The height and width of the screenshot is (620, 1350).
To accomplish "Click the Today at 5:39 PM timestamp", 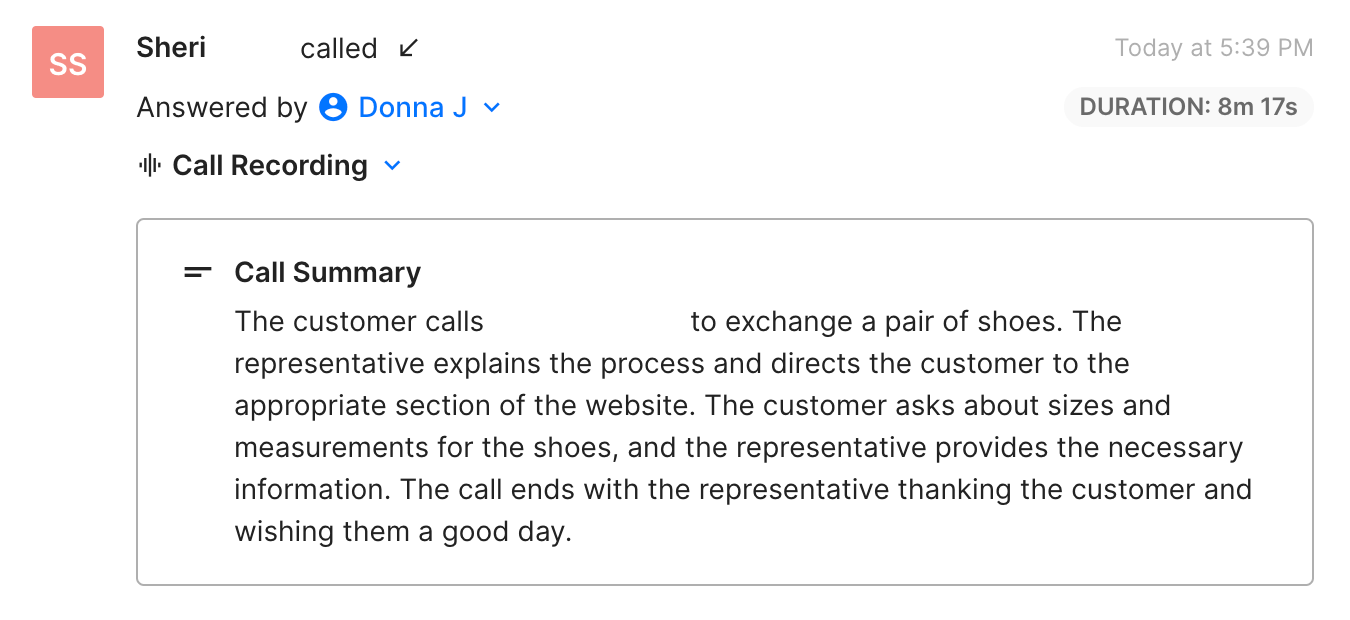I will pyautogui.click(x=1214, y=47).
